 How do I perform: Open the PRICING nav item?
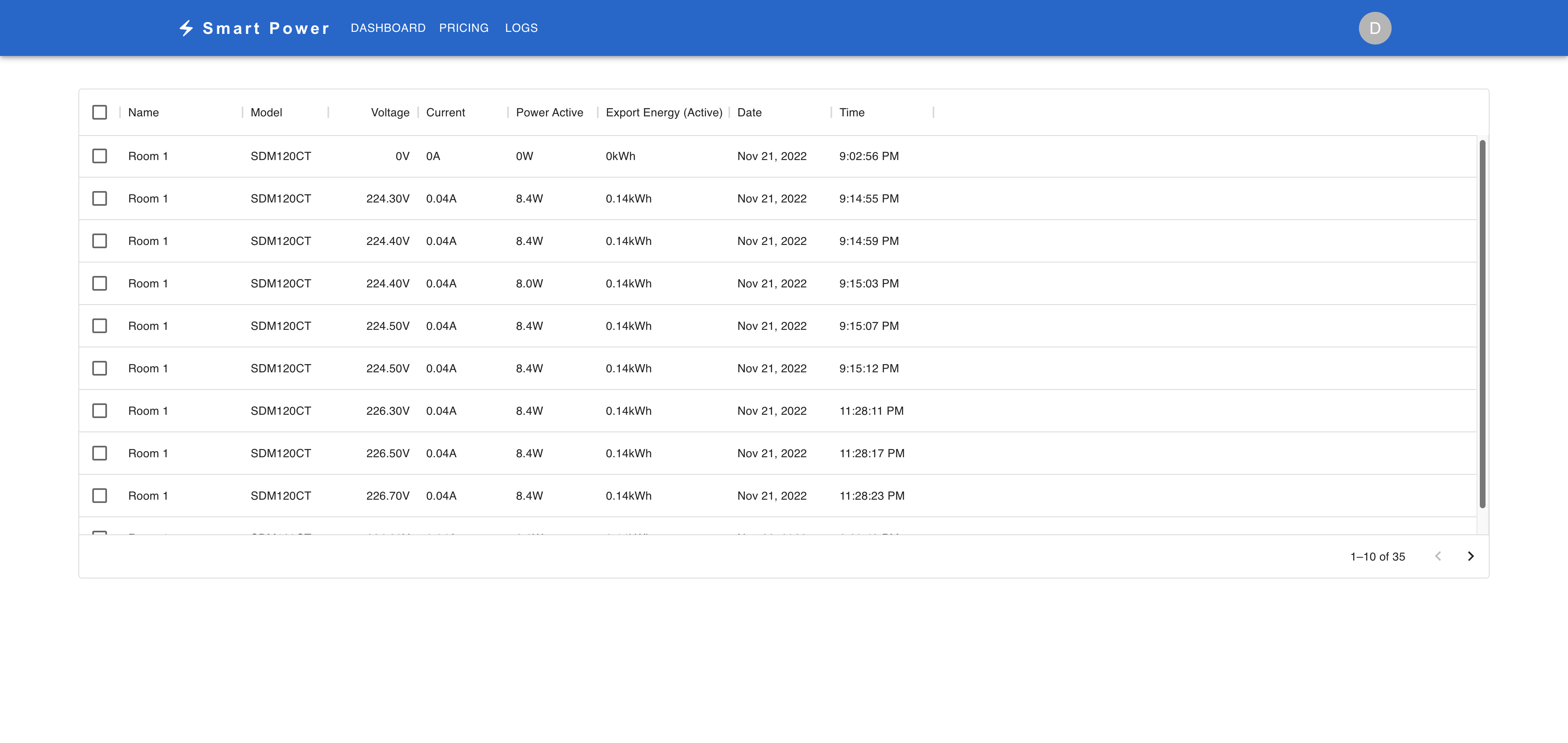pos(463,28)
